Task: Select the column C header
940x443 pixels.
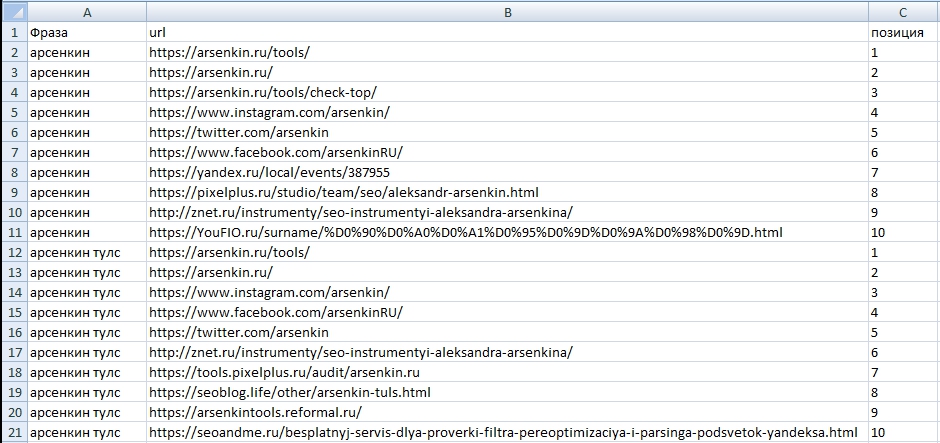Action: [903, 11]
